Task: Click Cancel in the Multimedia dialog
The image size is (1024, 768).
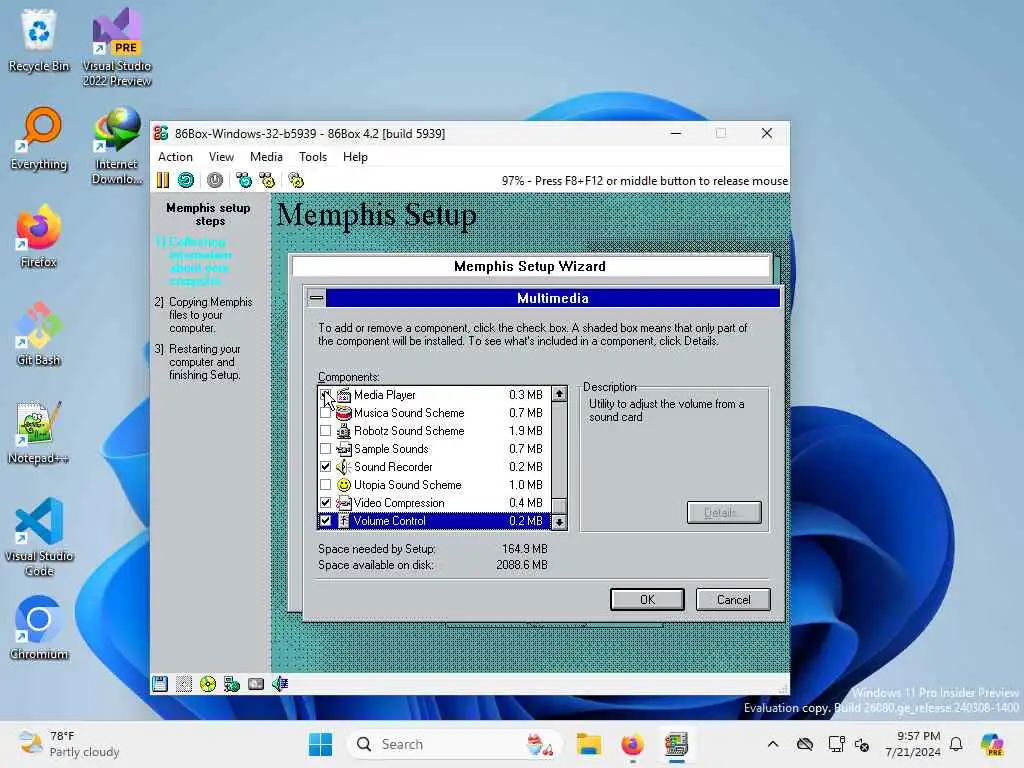Action: pos(733,600)
